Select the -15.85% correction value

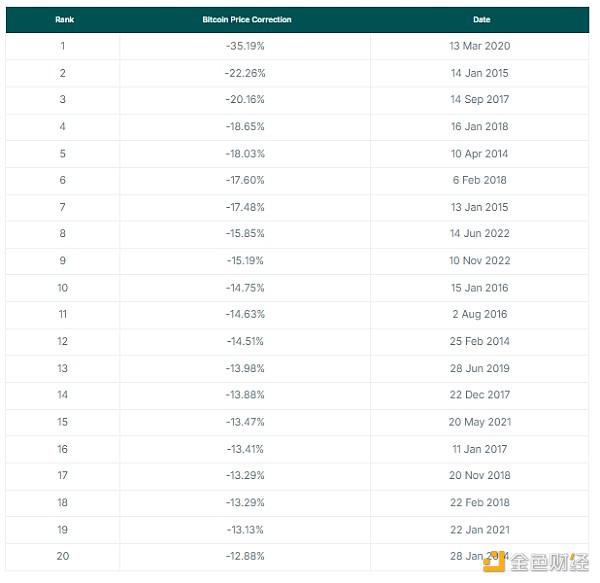click(x=245, y=234)
